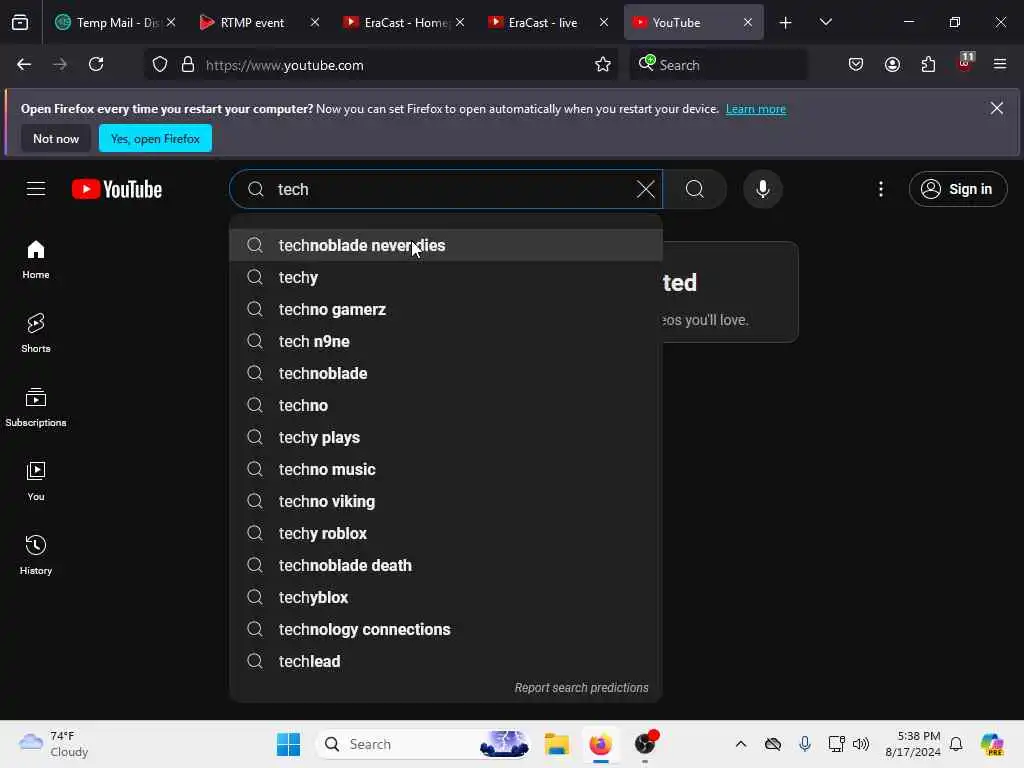The height and width of the screenshot is (768, 1024).
Task: Clear the search box with the X
Action: pos(645,189)
